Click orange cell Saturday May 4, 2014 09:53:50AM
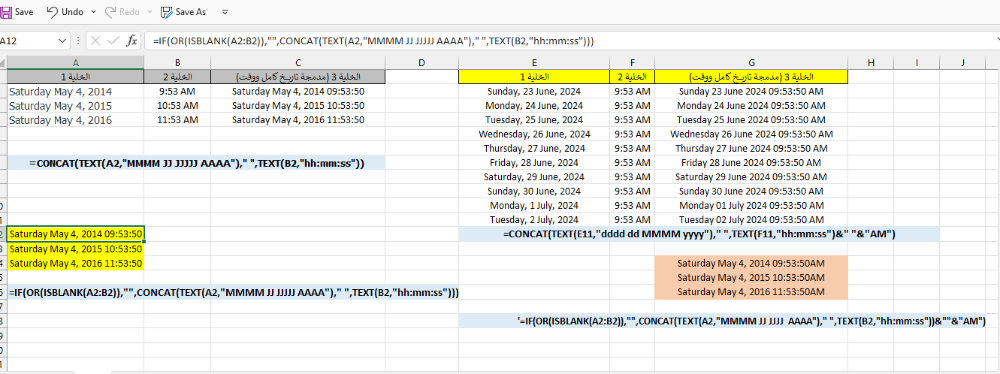 tap(751, 263)
